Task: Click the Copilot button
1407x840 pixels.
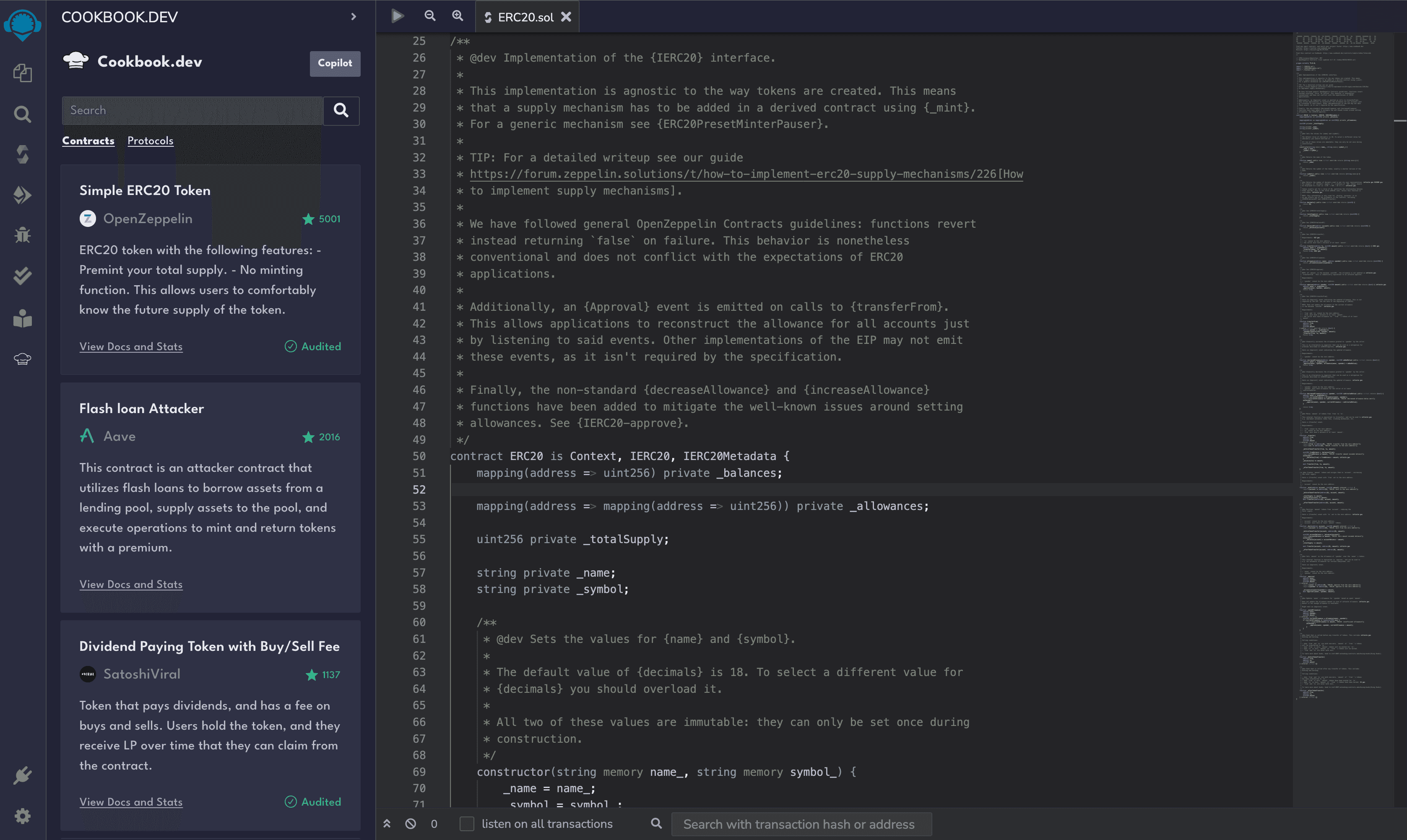Action: [335, 63]
